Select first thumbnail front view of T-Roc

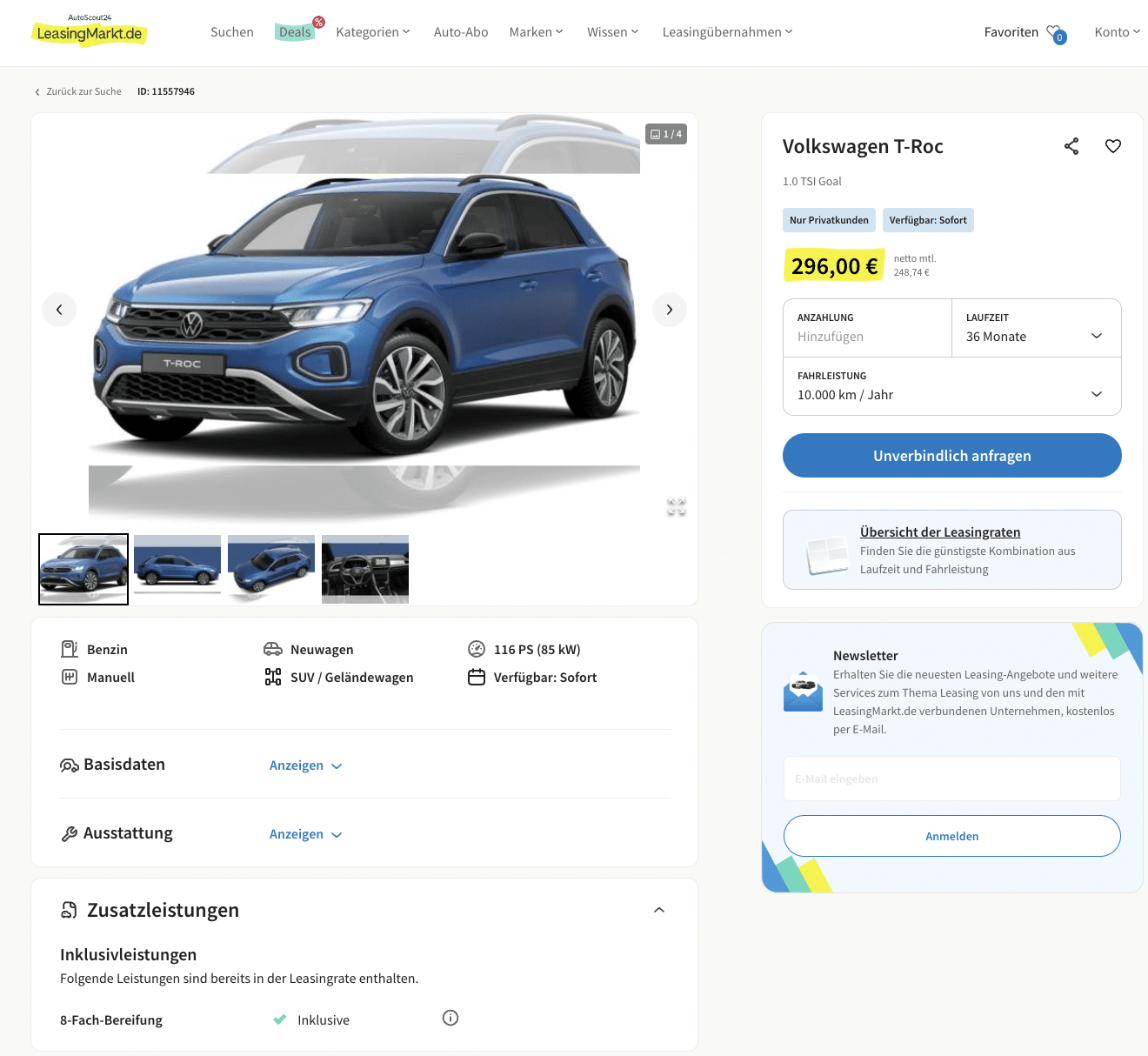(x=83, y=569)
